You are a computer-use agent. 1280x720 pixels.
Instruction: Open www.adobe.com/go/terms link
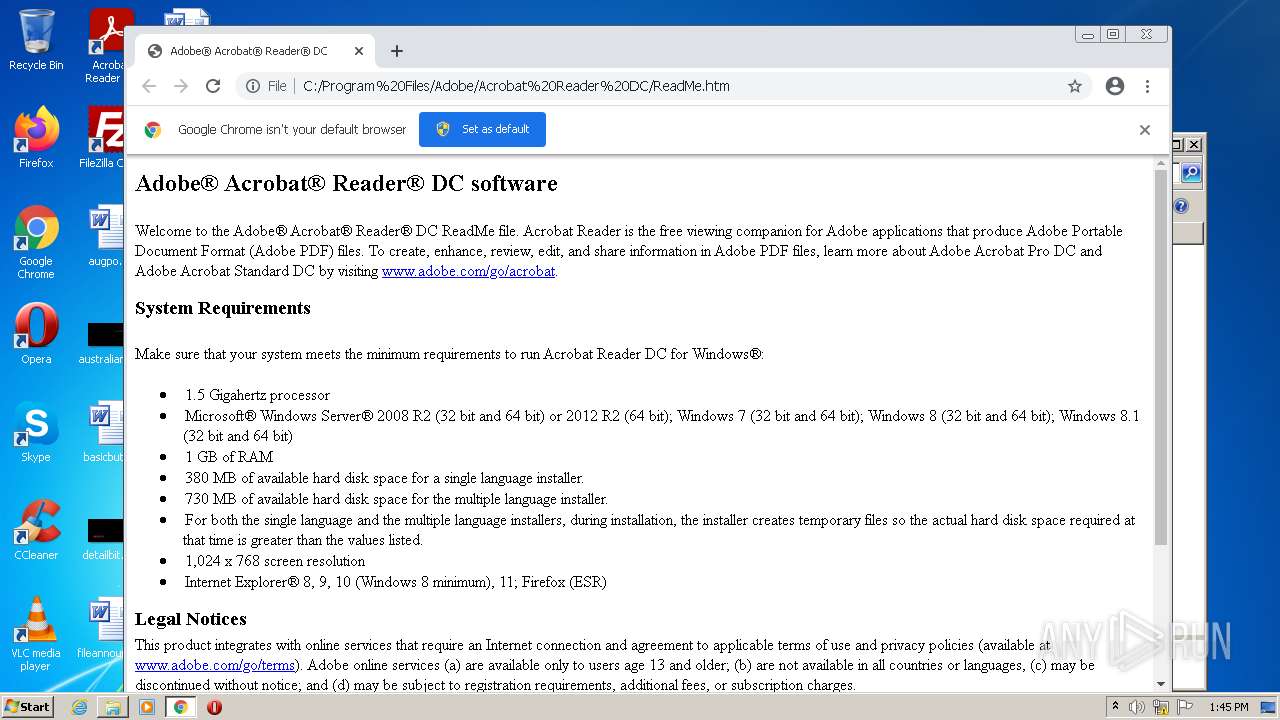pos(215,665)
